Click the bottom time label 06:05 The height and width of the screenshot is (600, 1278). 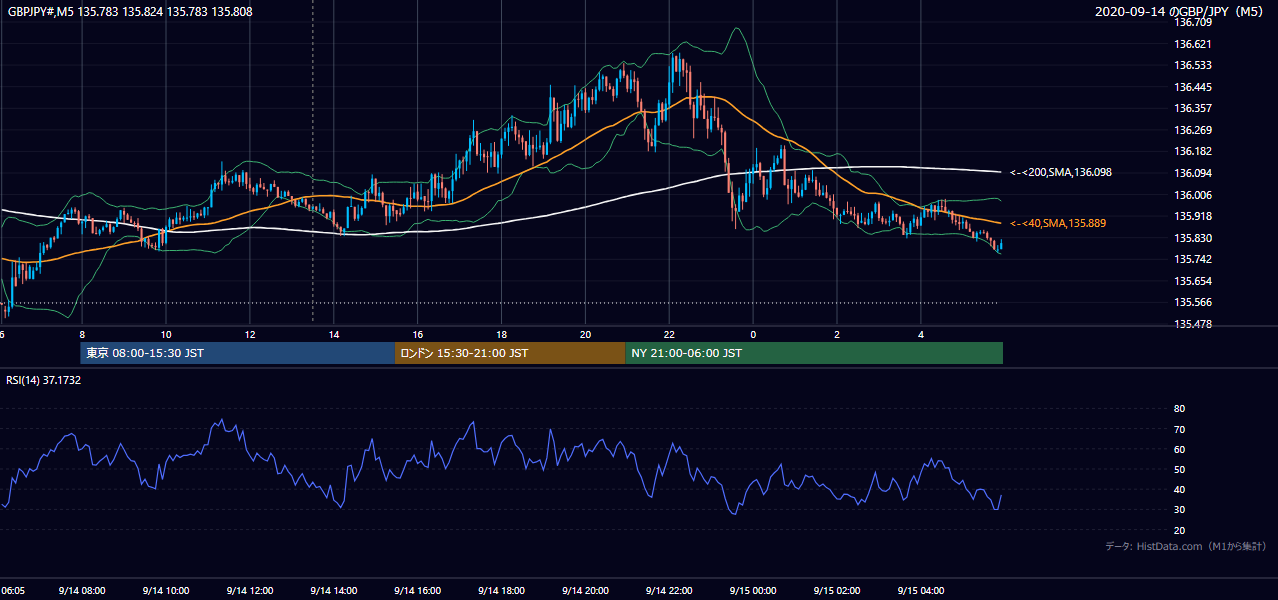coord(12,591)
